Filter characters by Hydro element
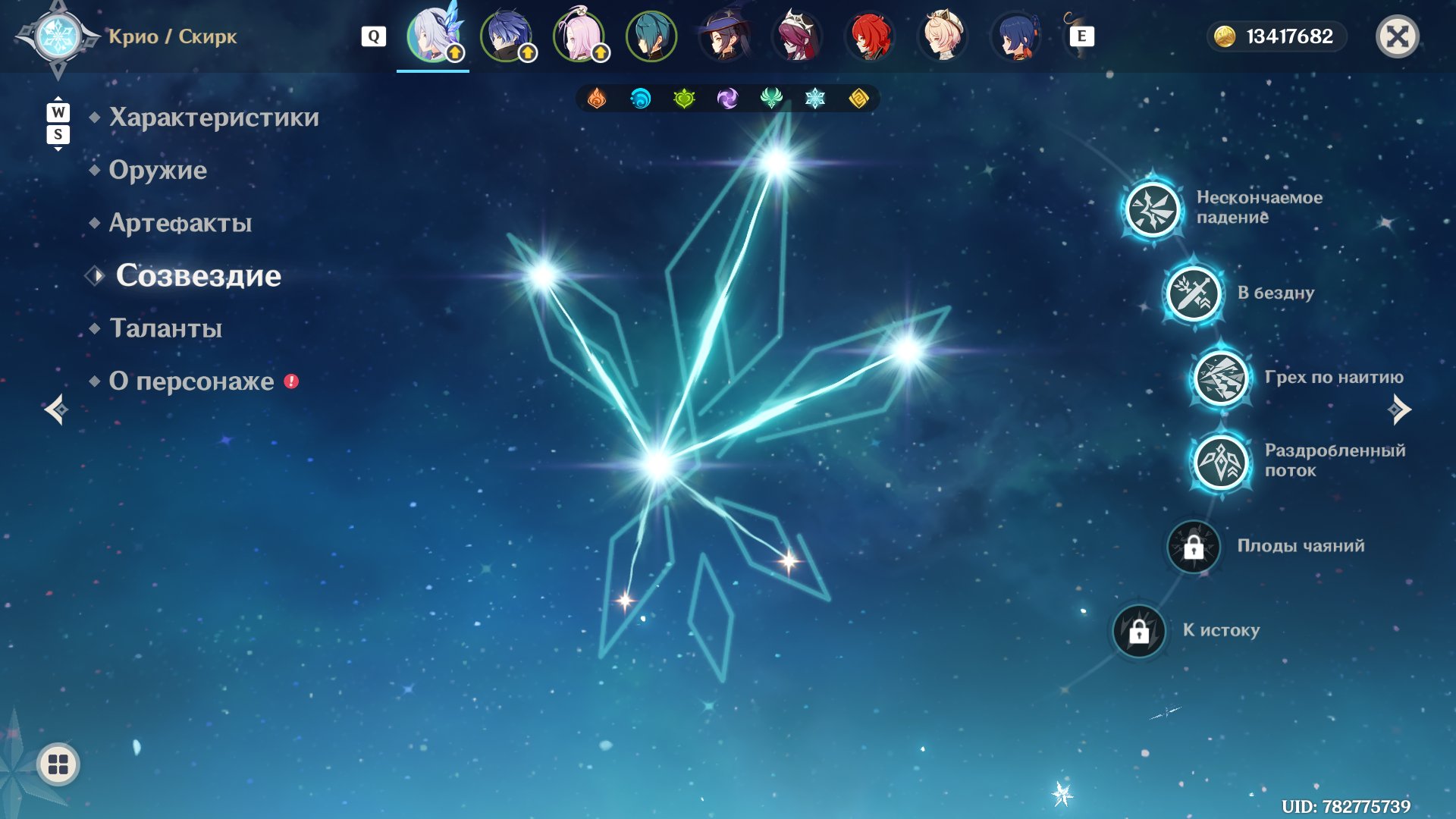 pyautogui.click(x=641, y=99)
